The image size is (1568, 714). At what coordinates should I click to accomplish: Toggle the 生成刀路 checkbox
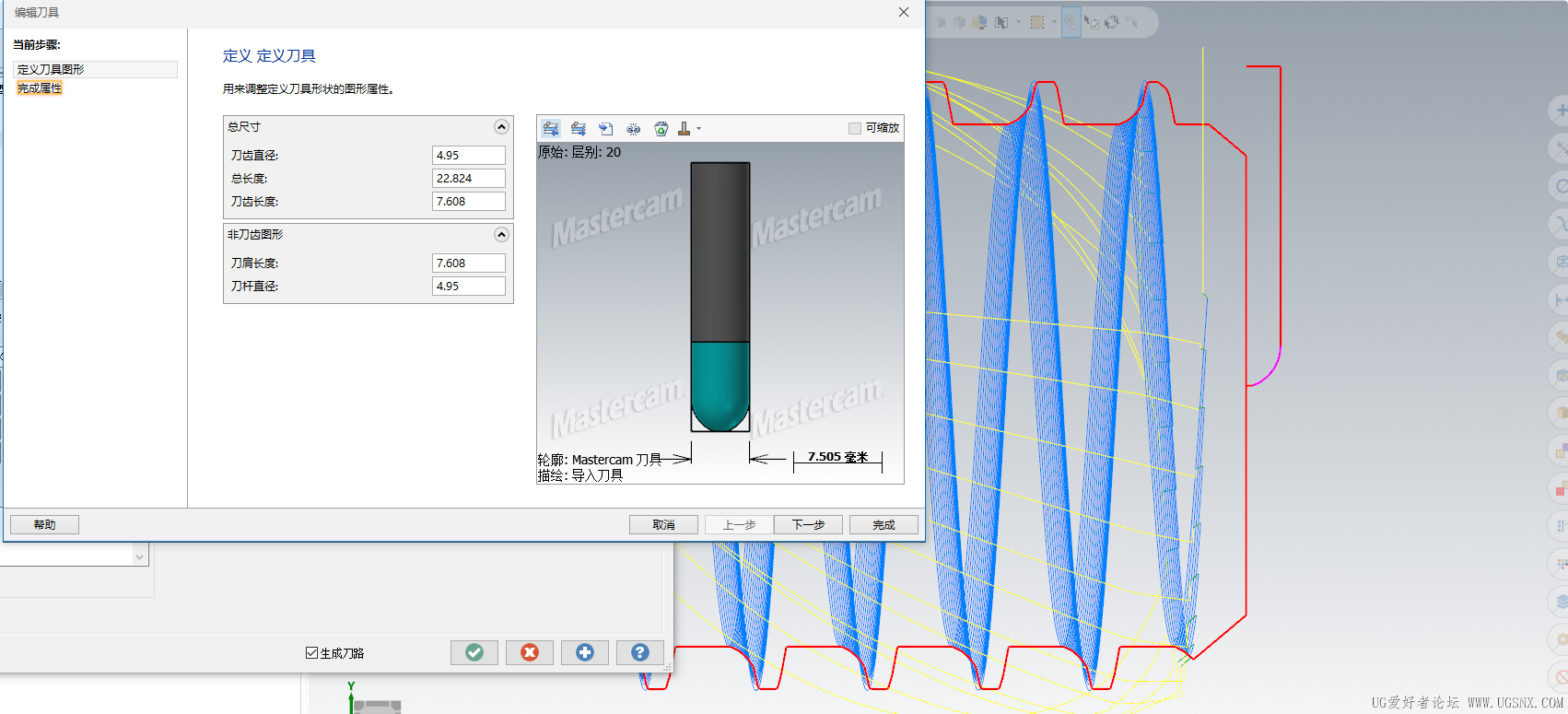tap(311, 652)
